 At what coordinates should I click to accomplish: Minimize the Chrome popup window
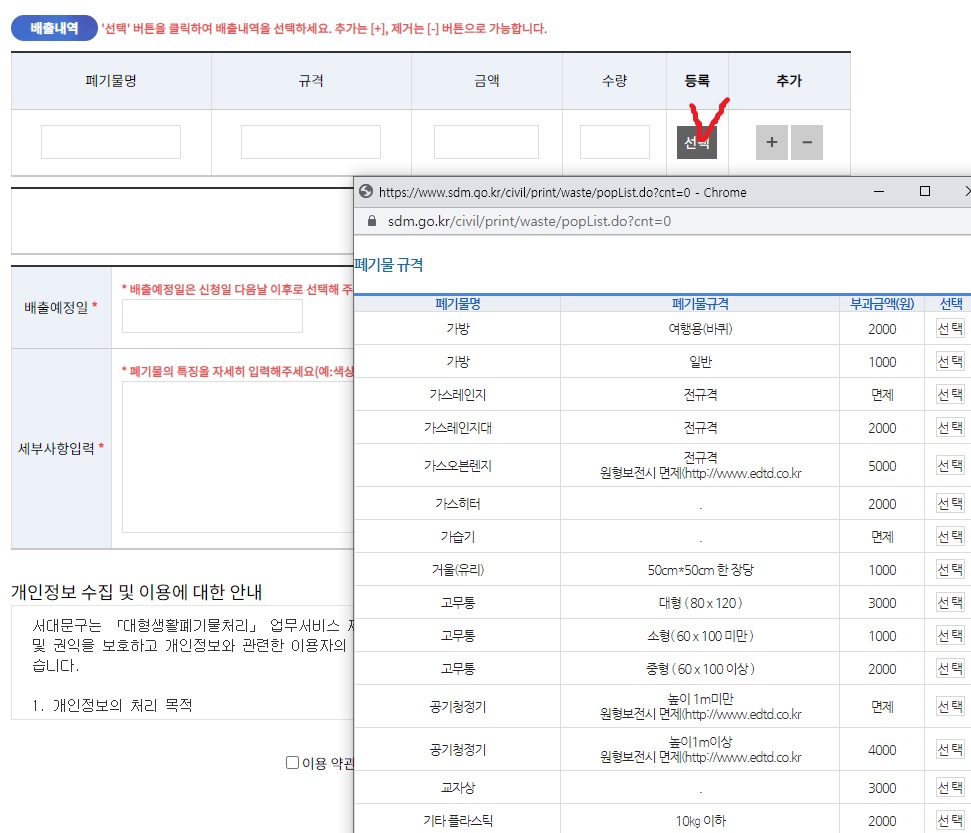[879, 191]
